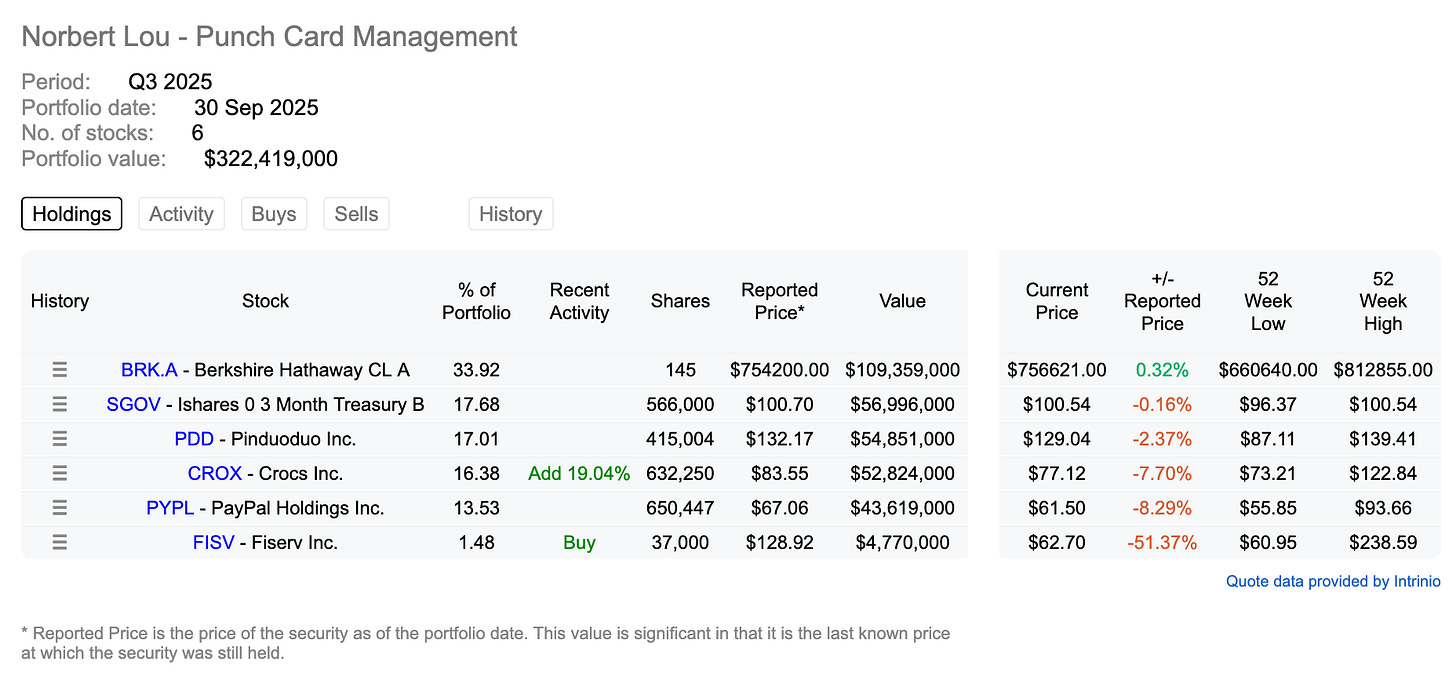
Task: Open the History tab
Action: coord(510,214)
